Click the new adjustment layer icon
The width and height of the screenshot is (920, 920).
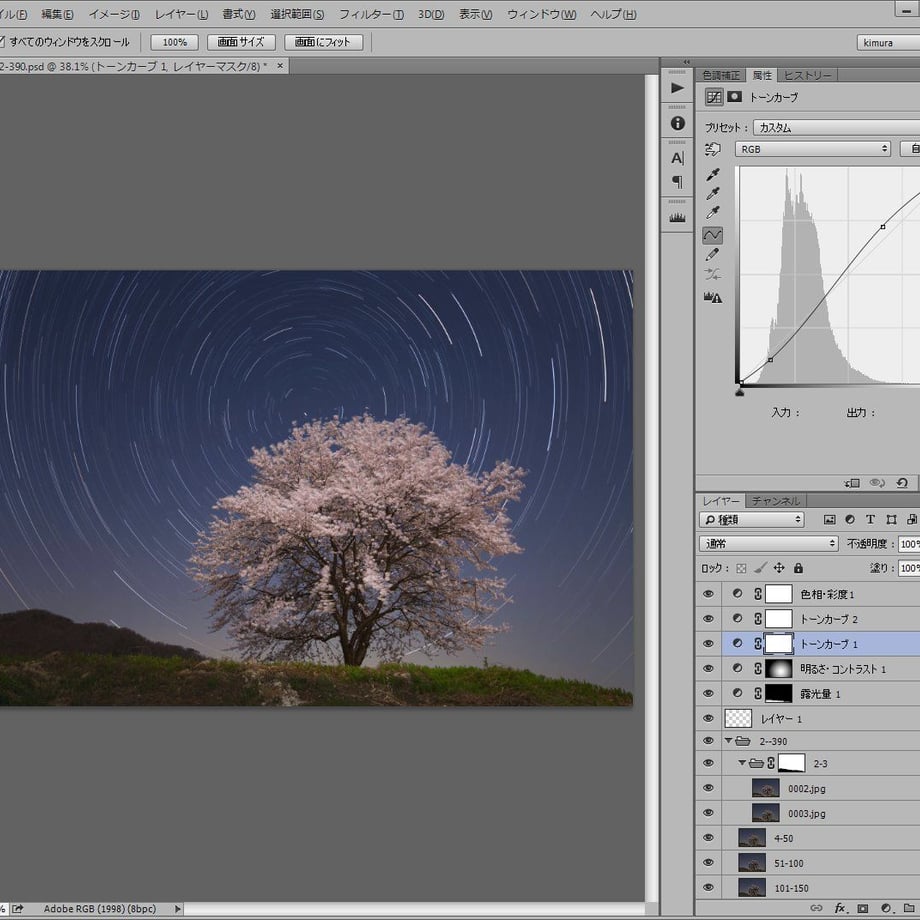tap(885, 908)
